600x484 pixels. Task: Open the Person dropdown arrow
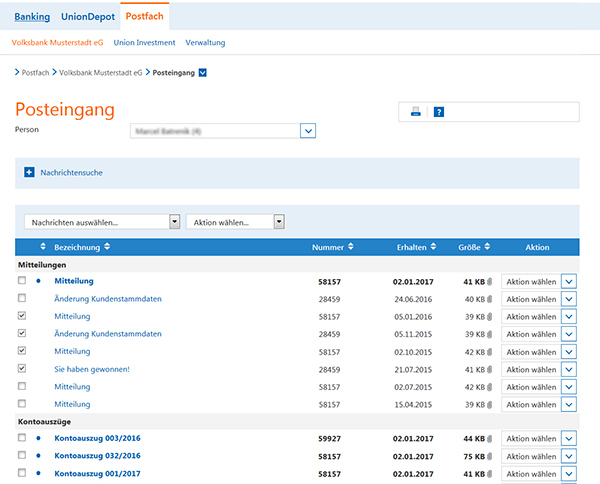[x=308, y=131]
